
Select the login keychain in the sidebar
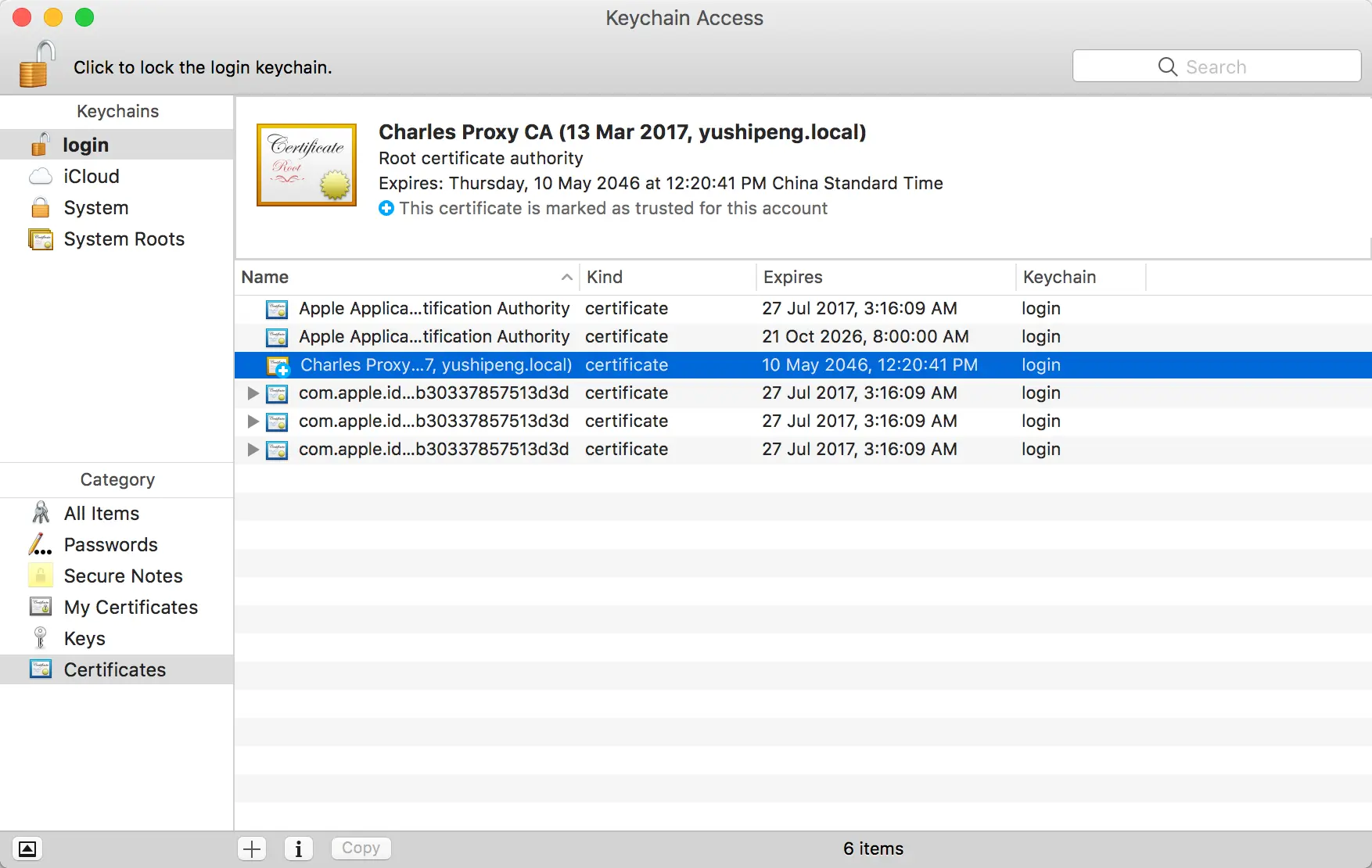coord(117,145)
